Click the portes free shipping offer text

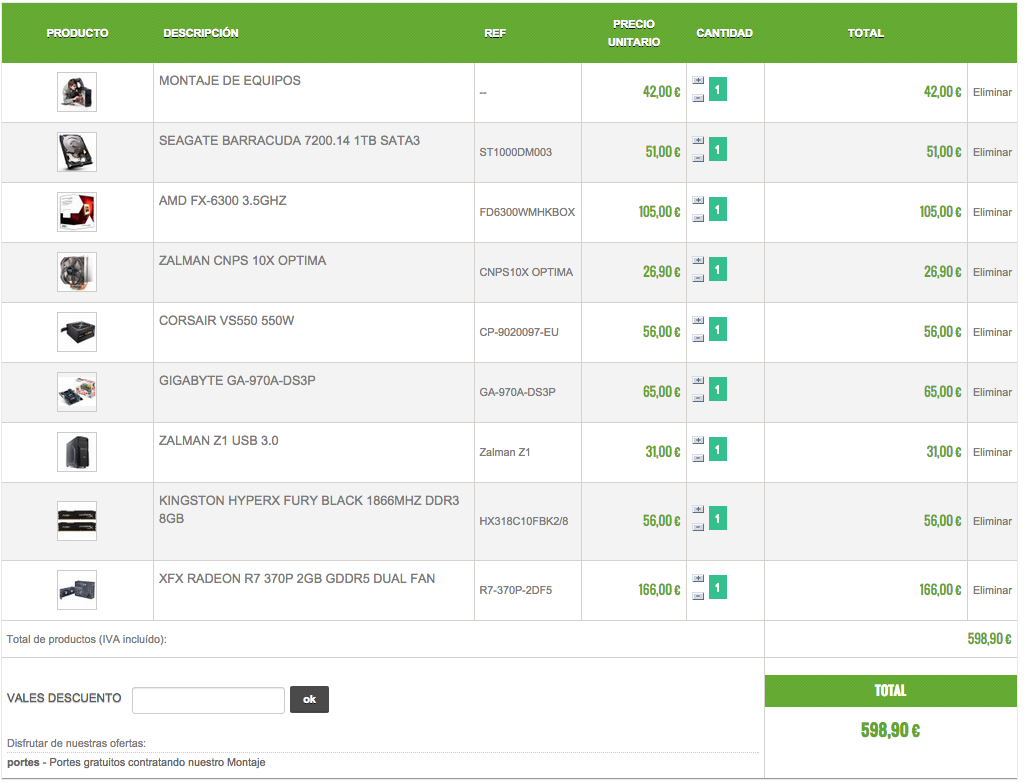pos(136,763)
